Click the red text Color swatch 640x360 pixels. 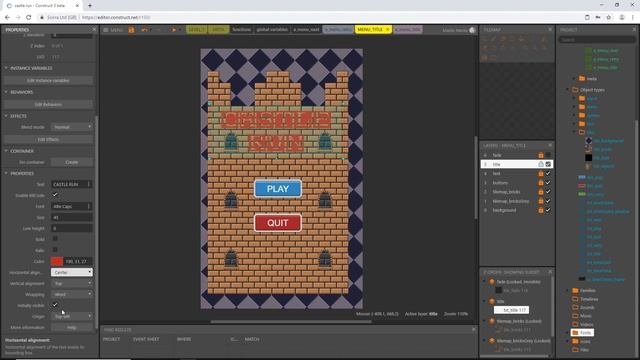click(x=57, y=261)
